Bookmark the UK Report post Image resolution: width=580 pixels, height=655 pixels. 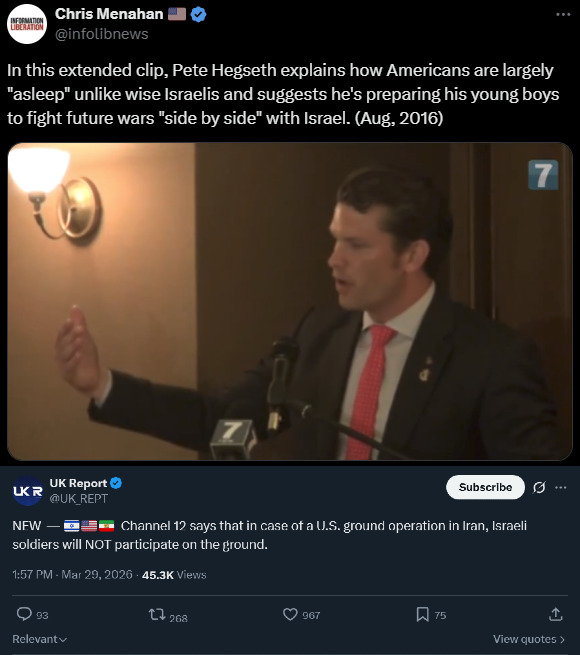point(422,614)
